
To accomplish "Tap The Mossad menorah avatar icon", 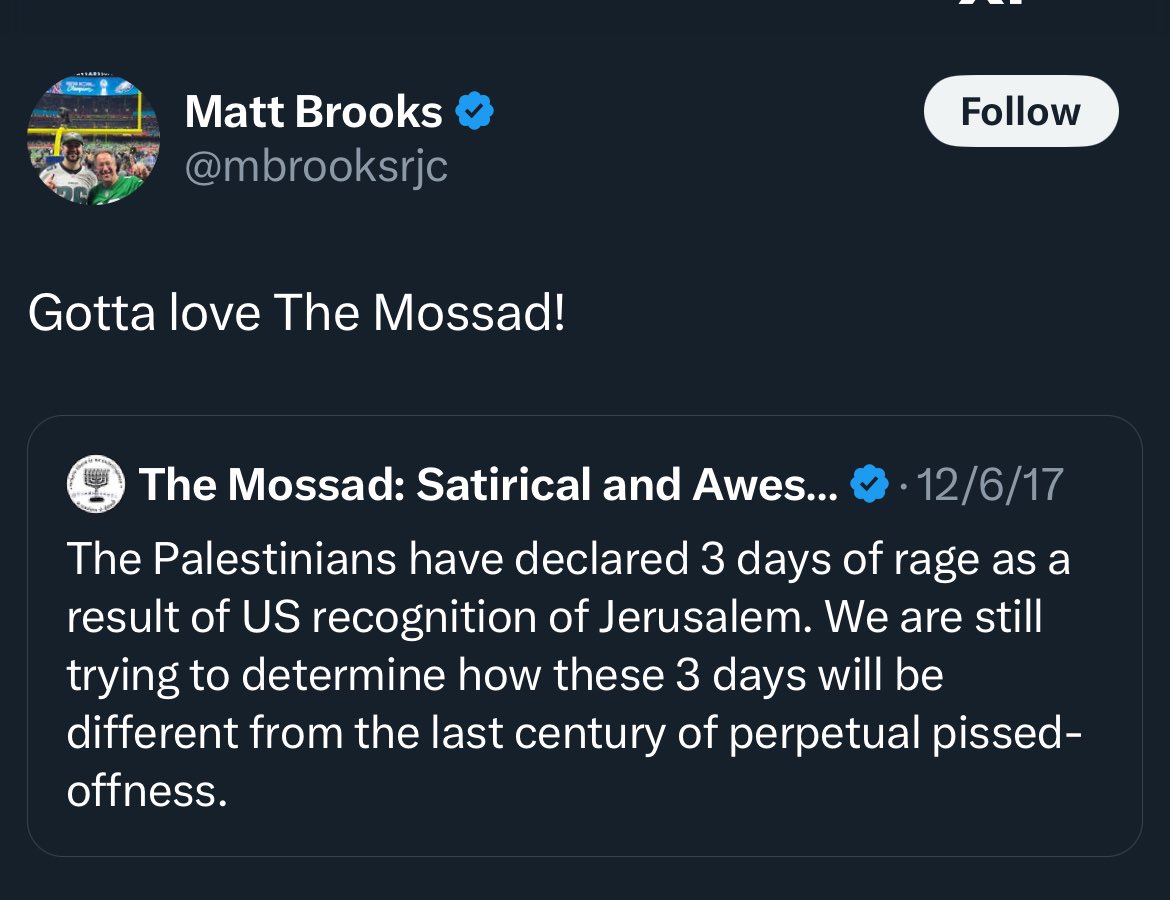I will tap(95, 484).
